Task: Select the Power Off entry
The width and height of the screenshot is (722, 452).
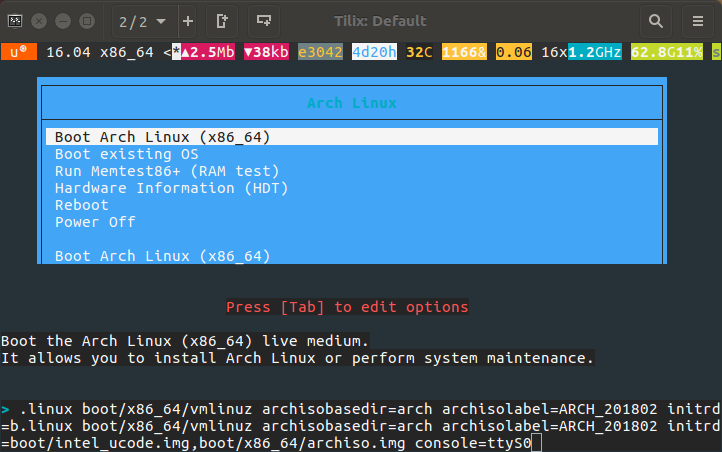Action: click(x=95, y=222)
